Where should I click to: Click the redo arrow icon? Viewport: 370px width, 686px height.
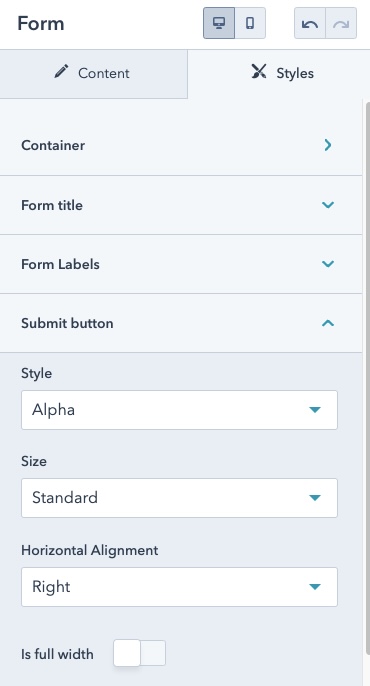tap(341, 23)
